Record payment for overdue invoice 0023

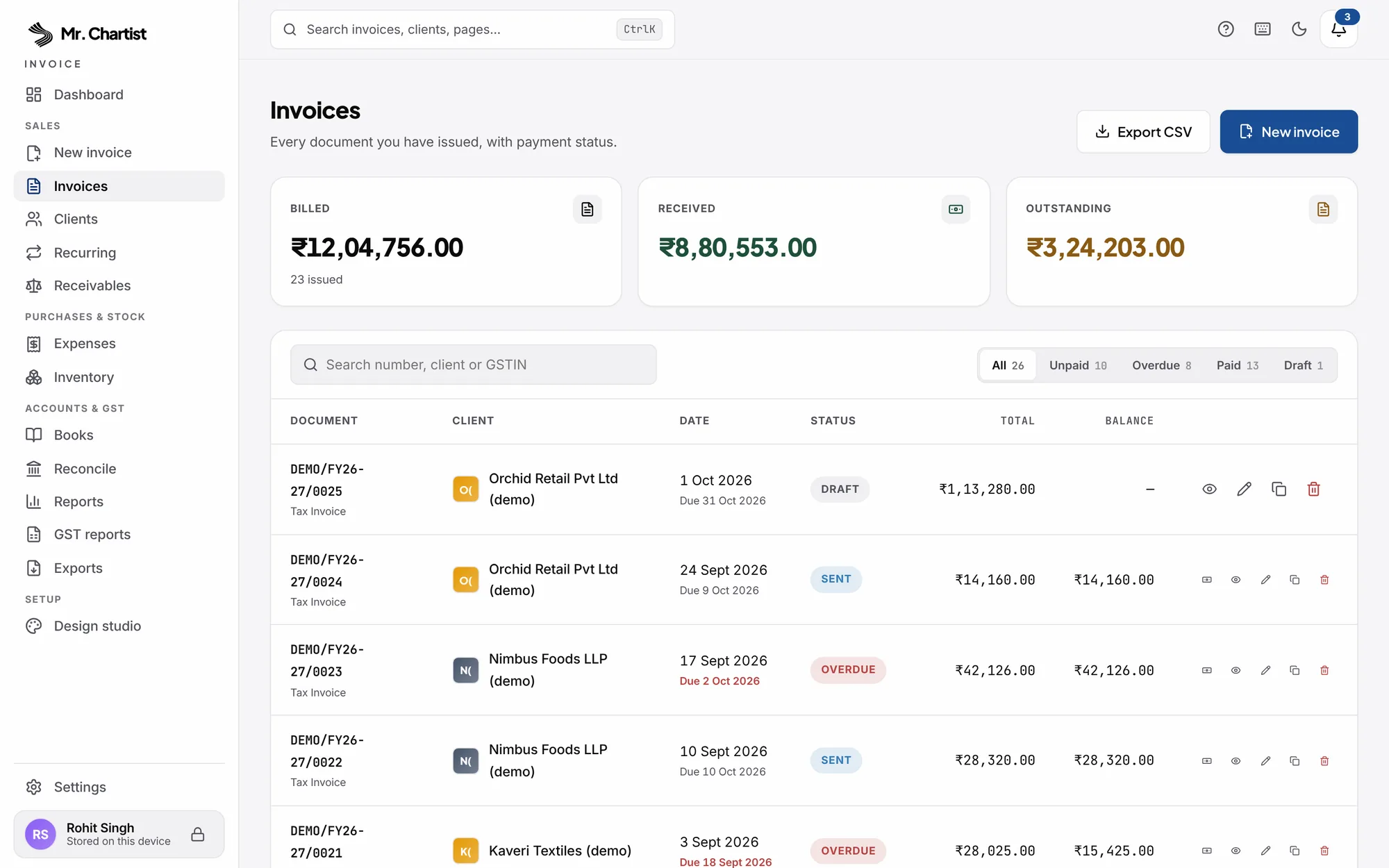click(x=1207, y=670)
